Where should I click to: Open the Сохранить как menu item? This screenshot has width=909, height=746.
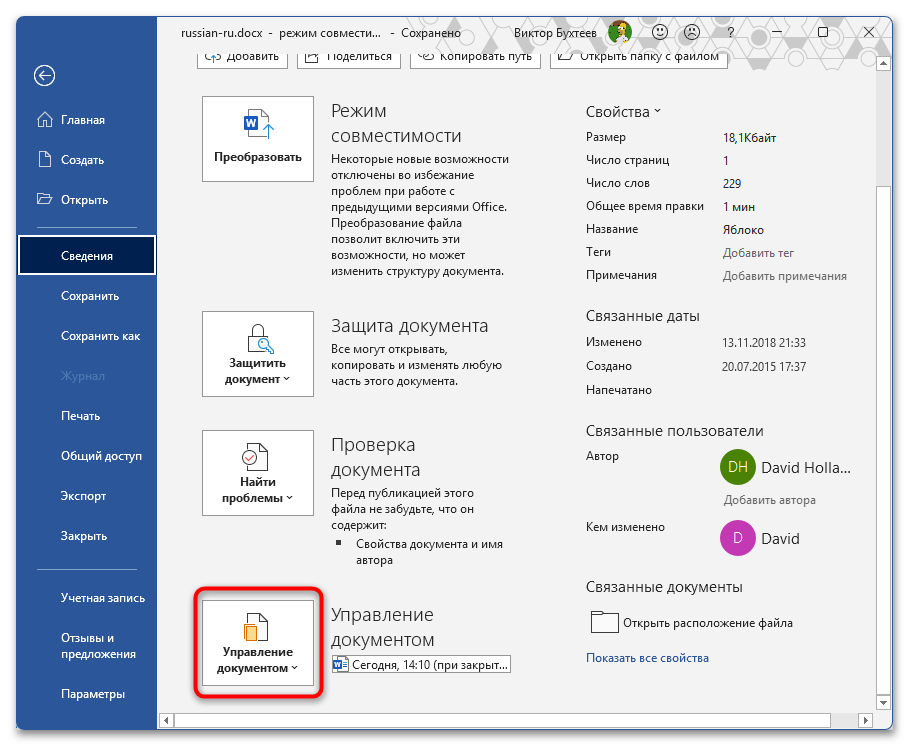point(100,336)
